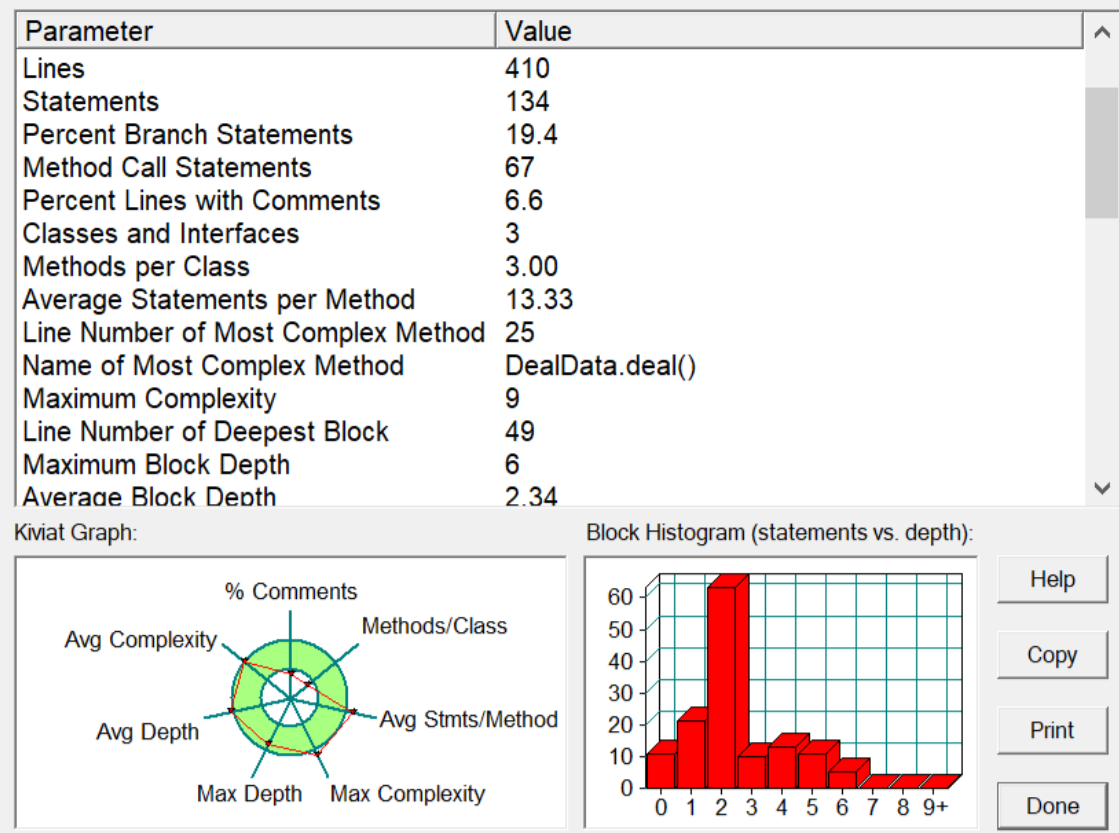
Task: Click the Block Histogram label
Action: (779, 532)
